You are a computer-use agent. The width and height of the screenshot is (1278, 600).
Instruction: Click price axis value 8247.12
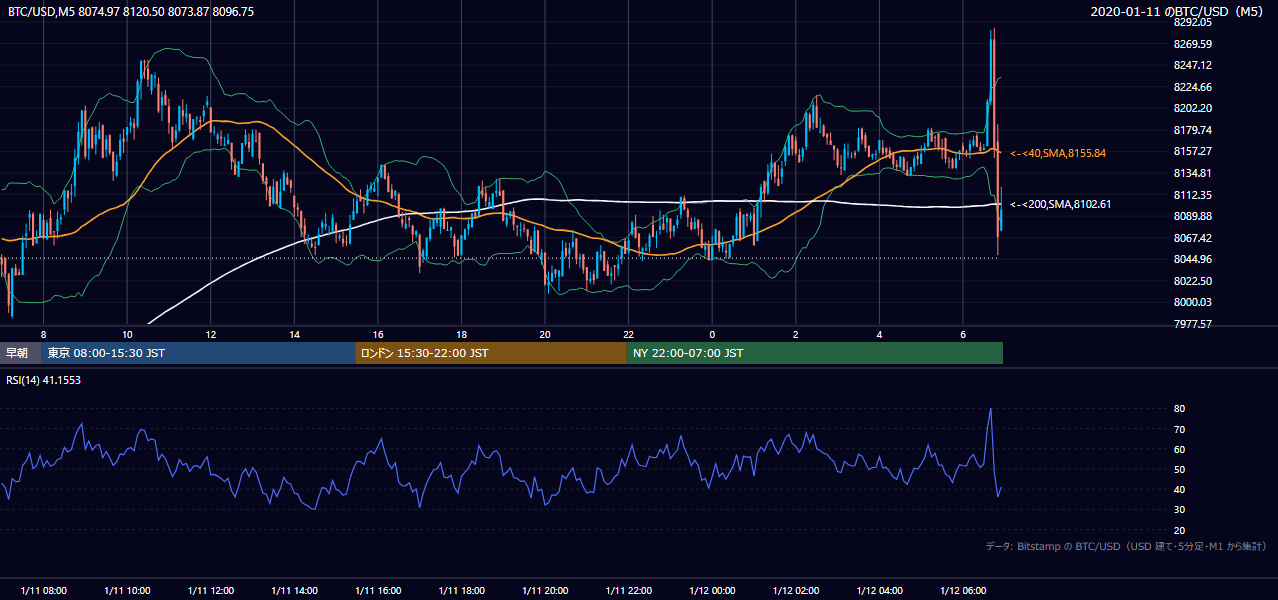[1193, 65]
